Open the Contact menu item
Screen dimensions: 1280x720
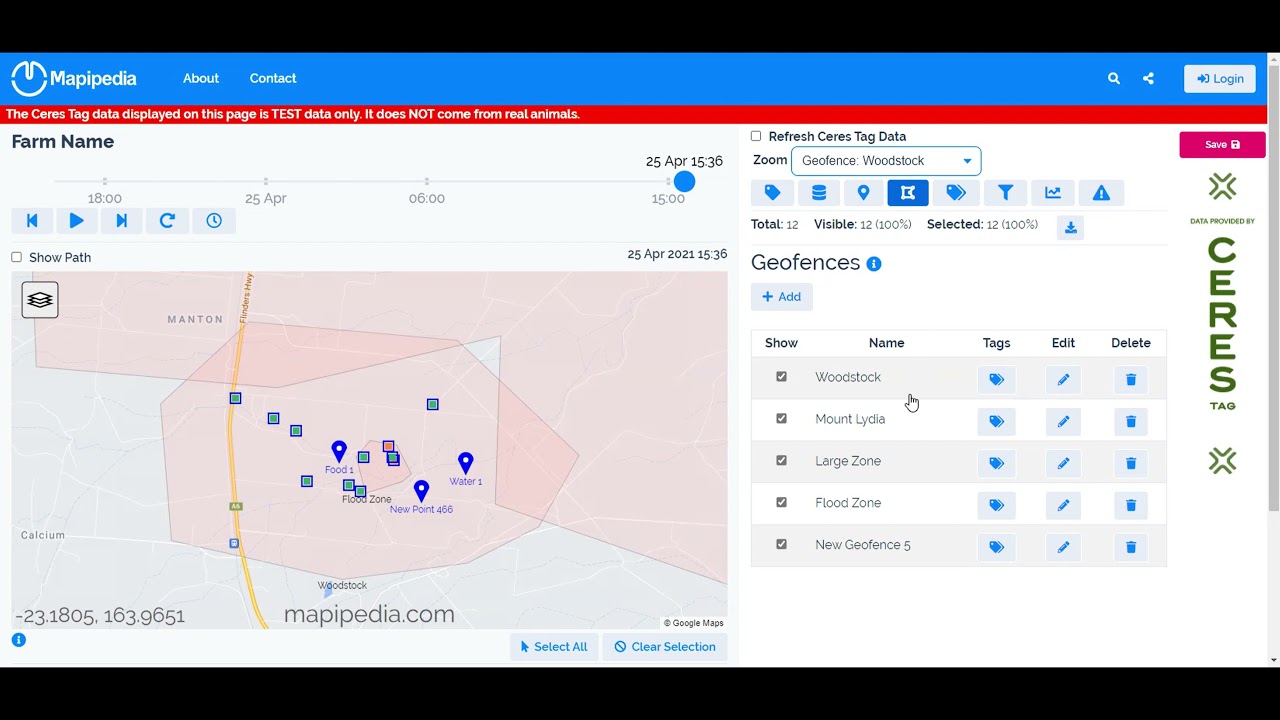273,78
